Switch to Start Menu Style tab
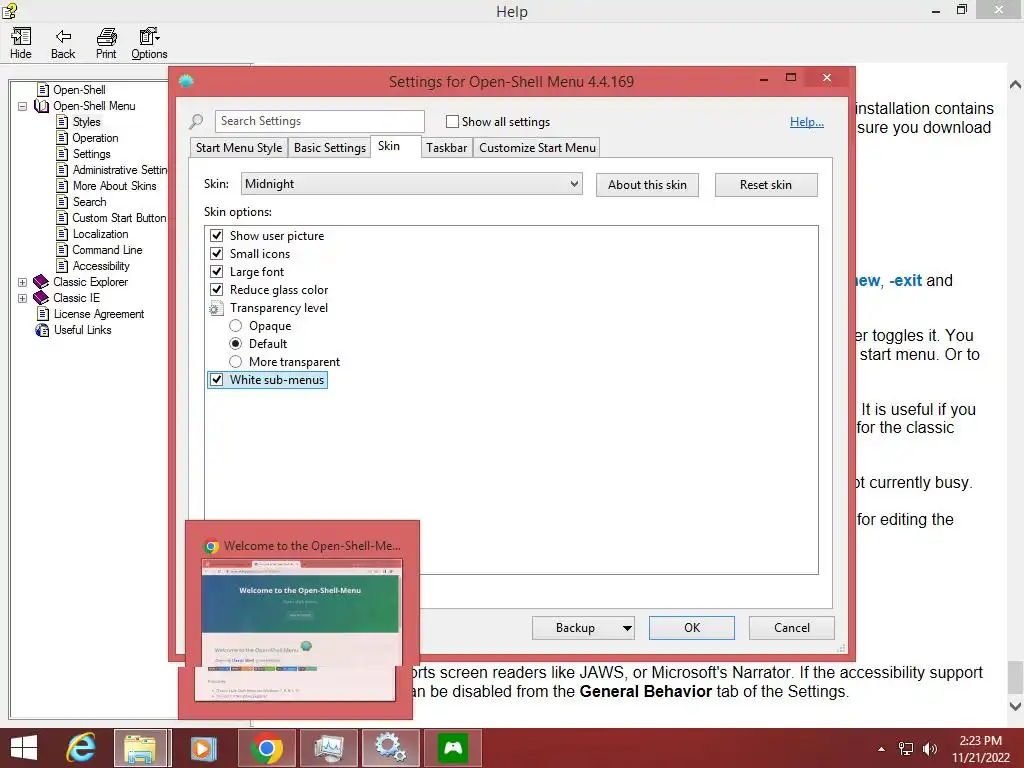 [x=239, y=148]
